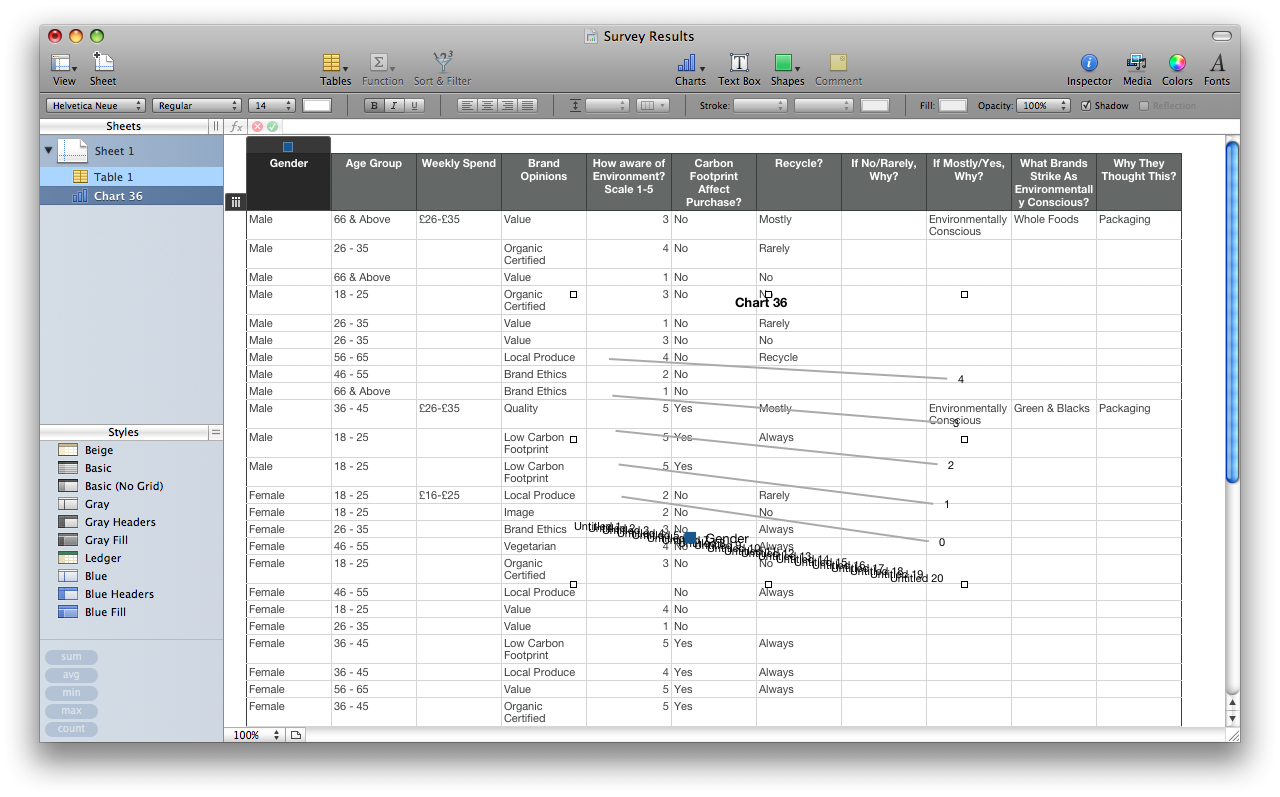Apply bold formatting
The height and width of the screenshot is (797, 1280).
(374, 105)
